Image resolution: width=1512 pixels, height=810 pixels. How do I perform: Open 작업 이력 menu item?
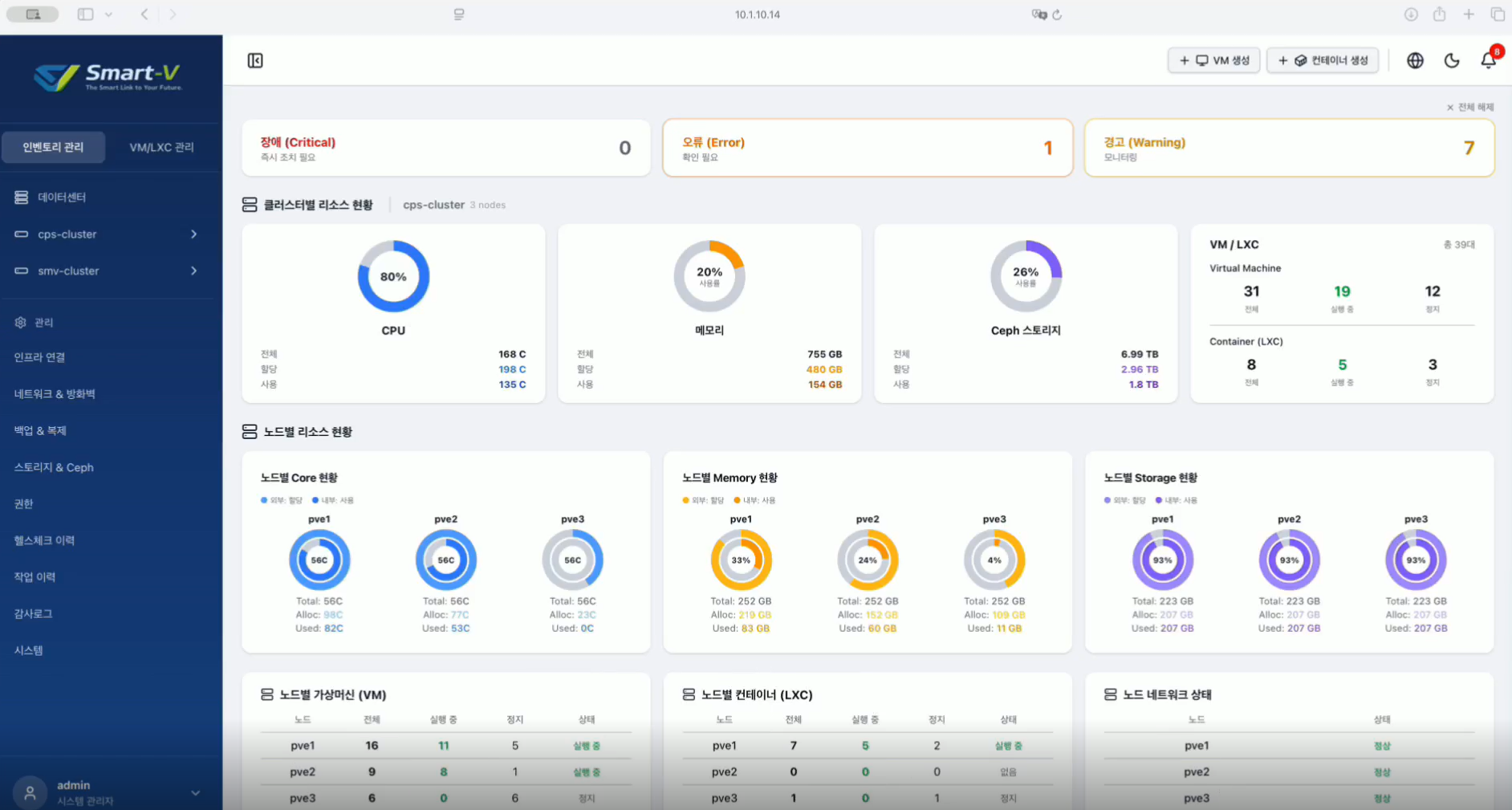point(35,576)
